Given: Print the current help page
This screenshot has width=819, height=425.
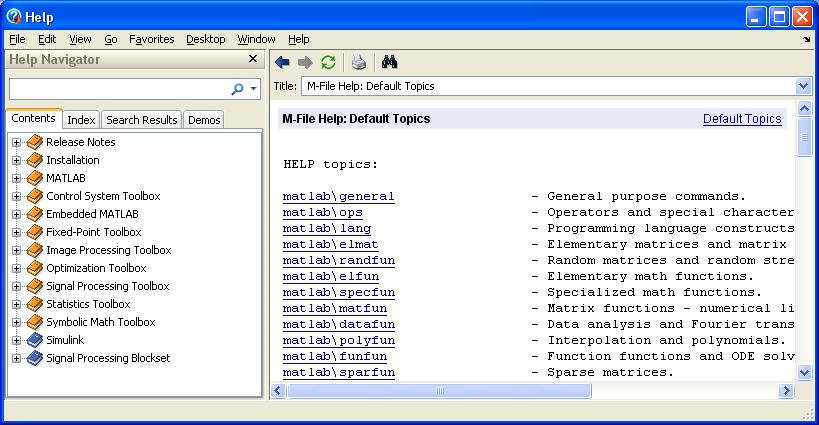Looking at the screenshot, I should click(358, 62).
